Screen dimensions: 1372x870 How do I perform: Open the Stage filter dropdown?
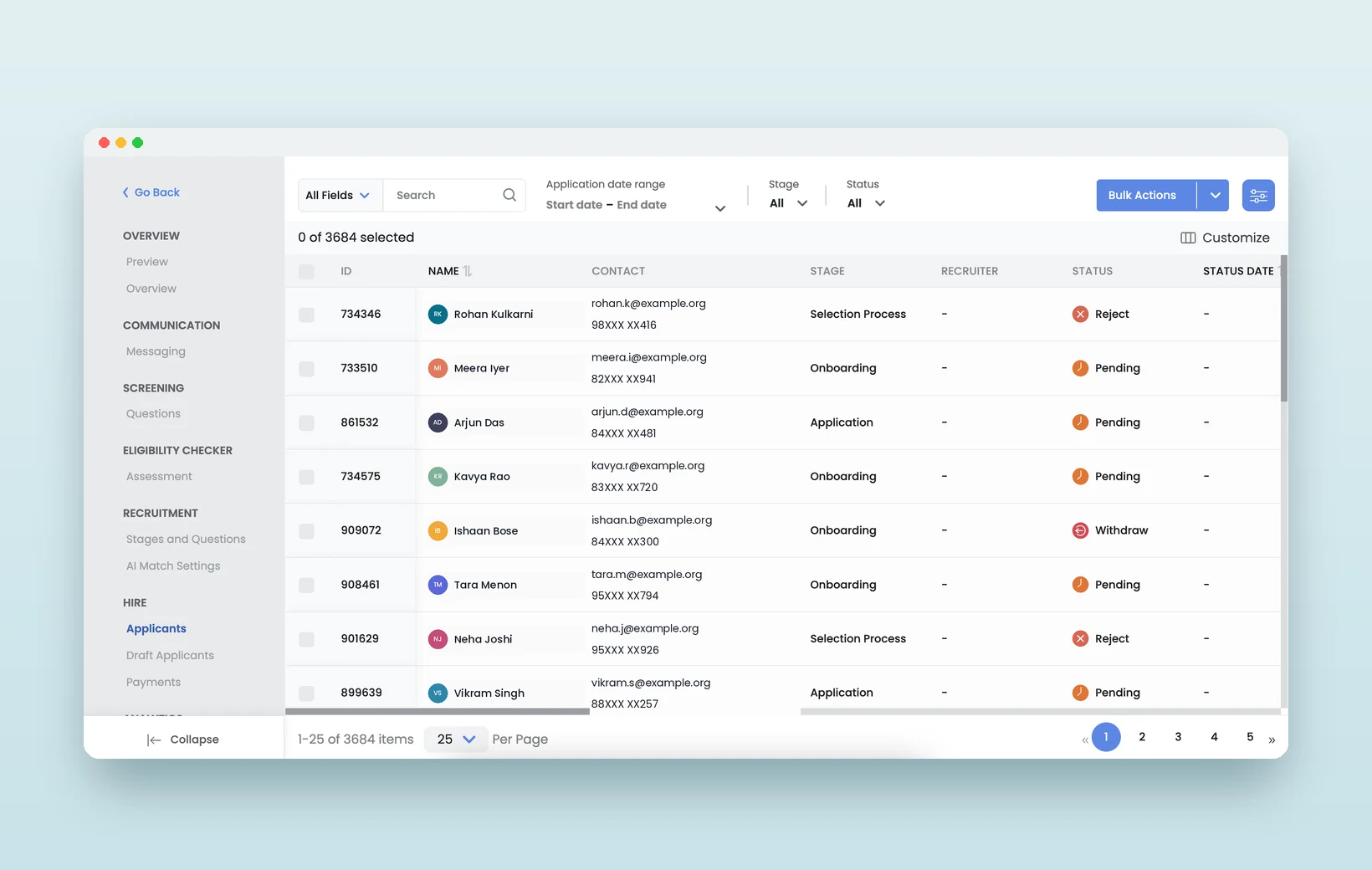[788, 203]
